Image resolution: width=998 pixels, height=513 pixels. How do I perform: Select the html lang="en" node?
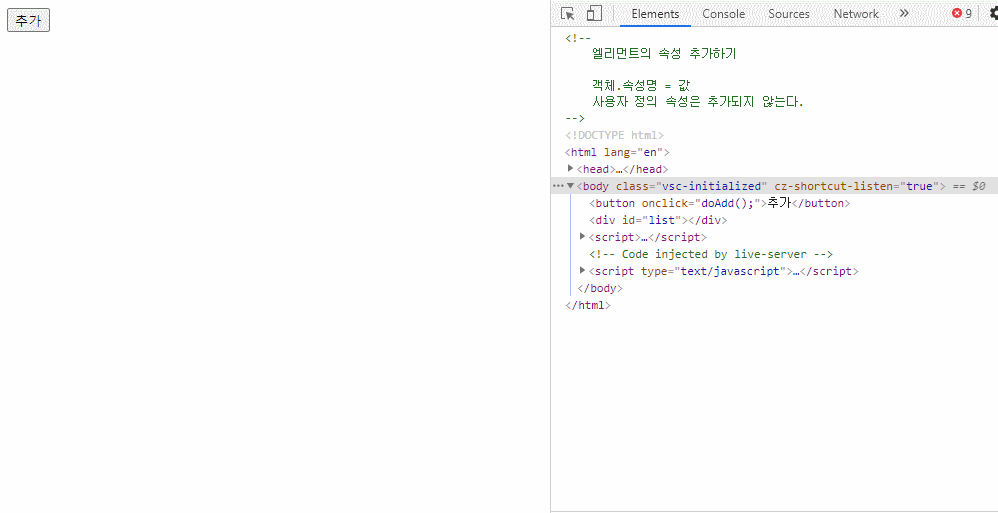coord(617,152)
